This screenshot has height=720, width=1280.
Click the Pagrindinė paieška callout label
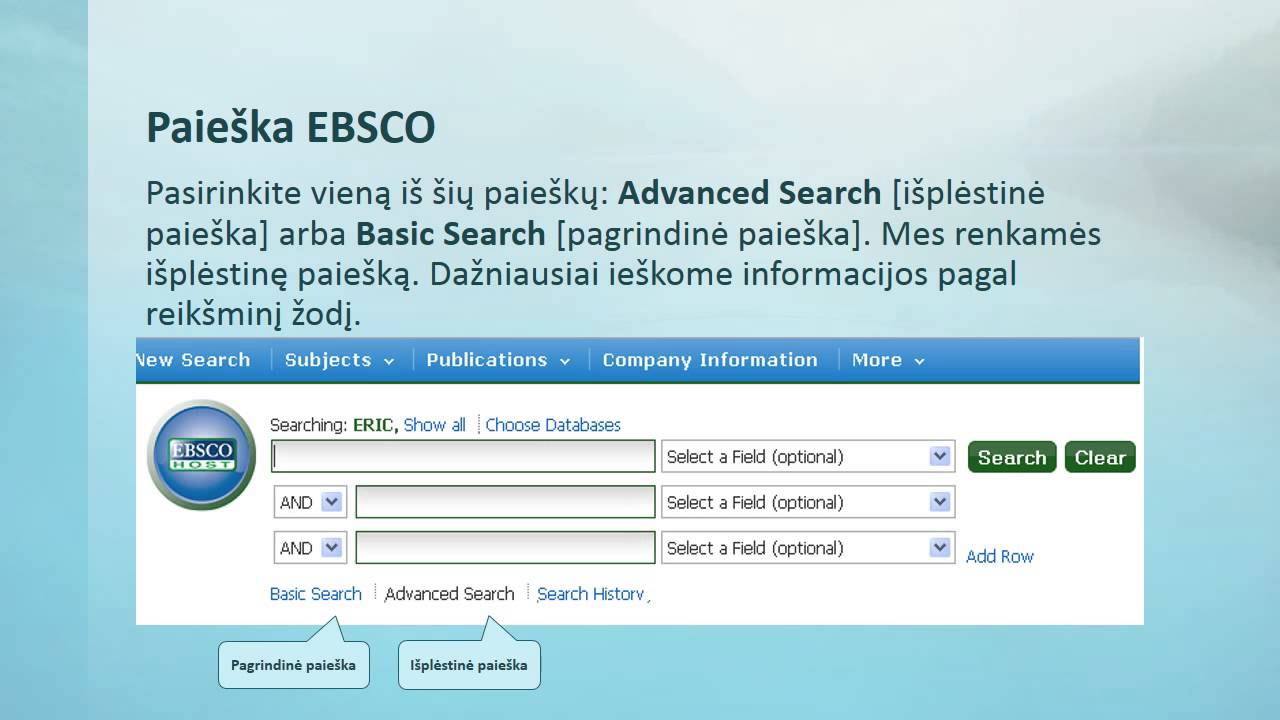coord(294,665)
